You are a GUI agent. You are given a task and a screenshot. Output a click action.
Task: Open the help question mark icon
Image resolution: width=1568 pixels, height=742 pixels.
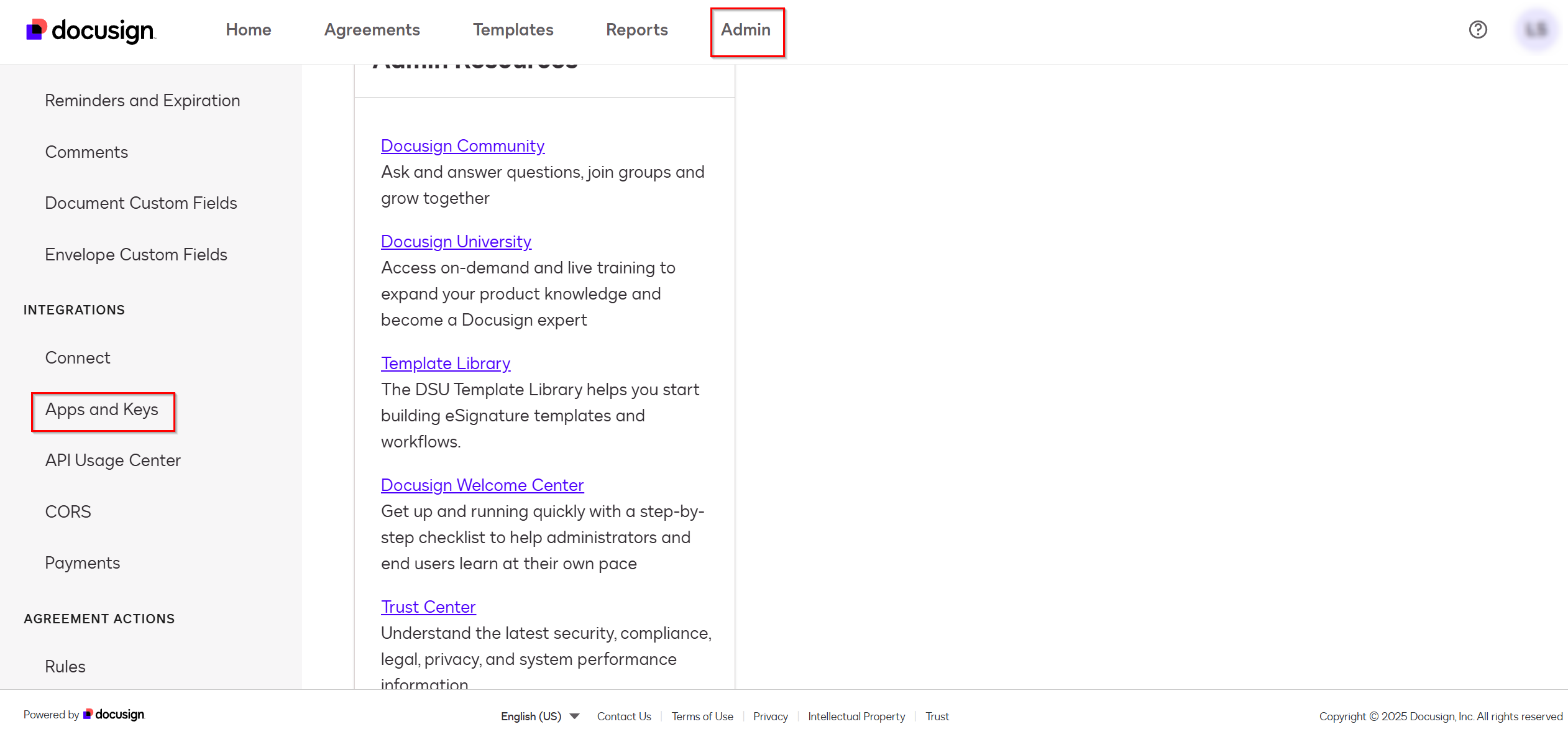(x=1479, y=29)
